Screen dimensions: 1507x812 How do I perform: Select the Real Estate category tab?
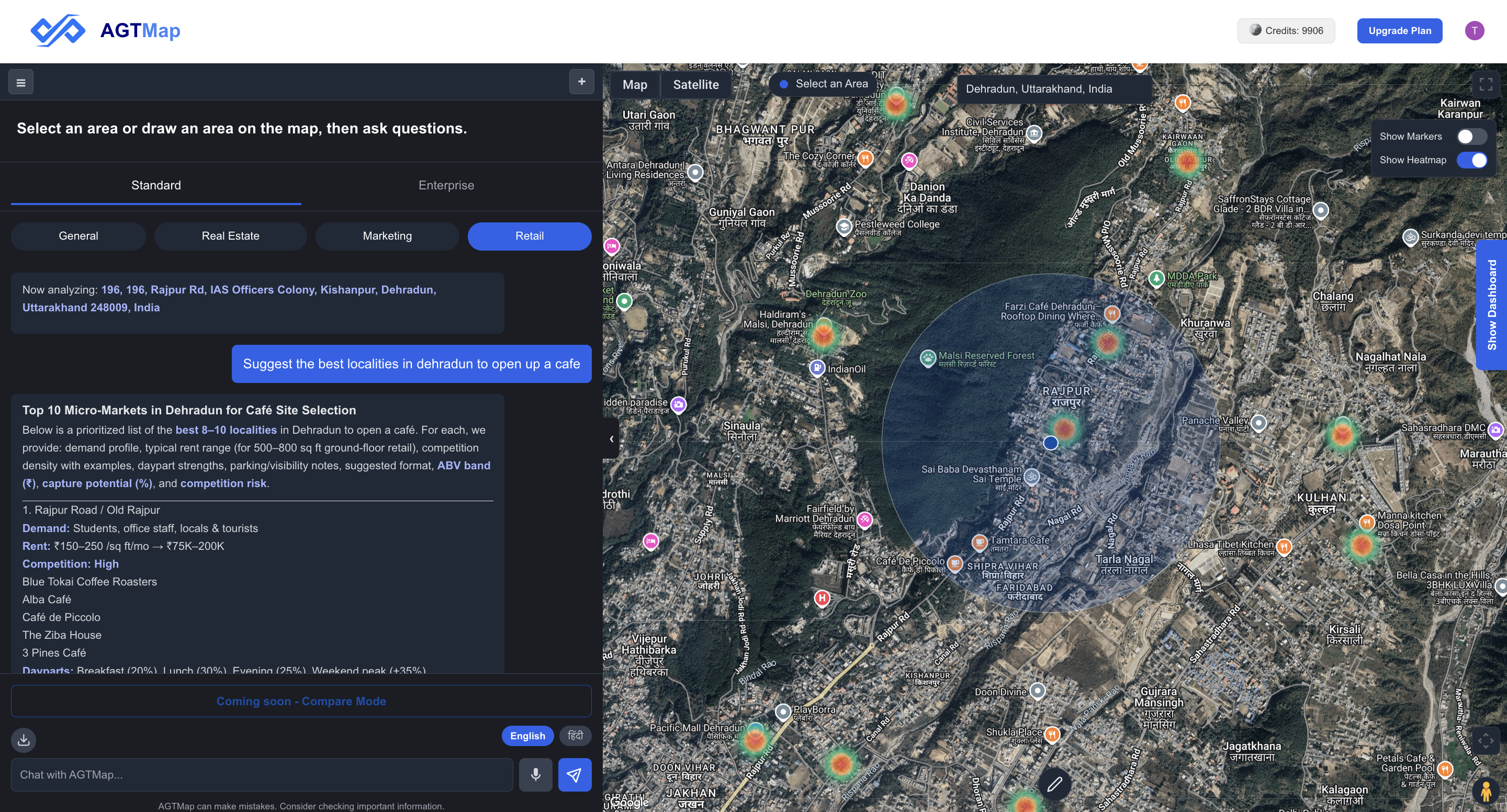[x=230, y=236]
